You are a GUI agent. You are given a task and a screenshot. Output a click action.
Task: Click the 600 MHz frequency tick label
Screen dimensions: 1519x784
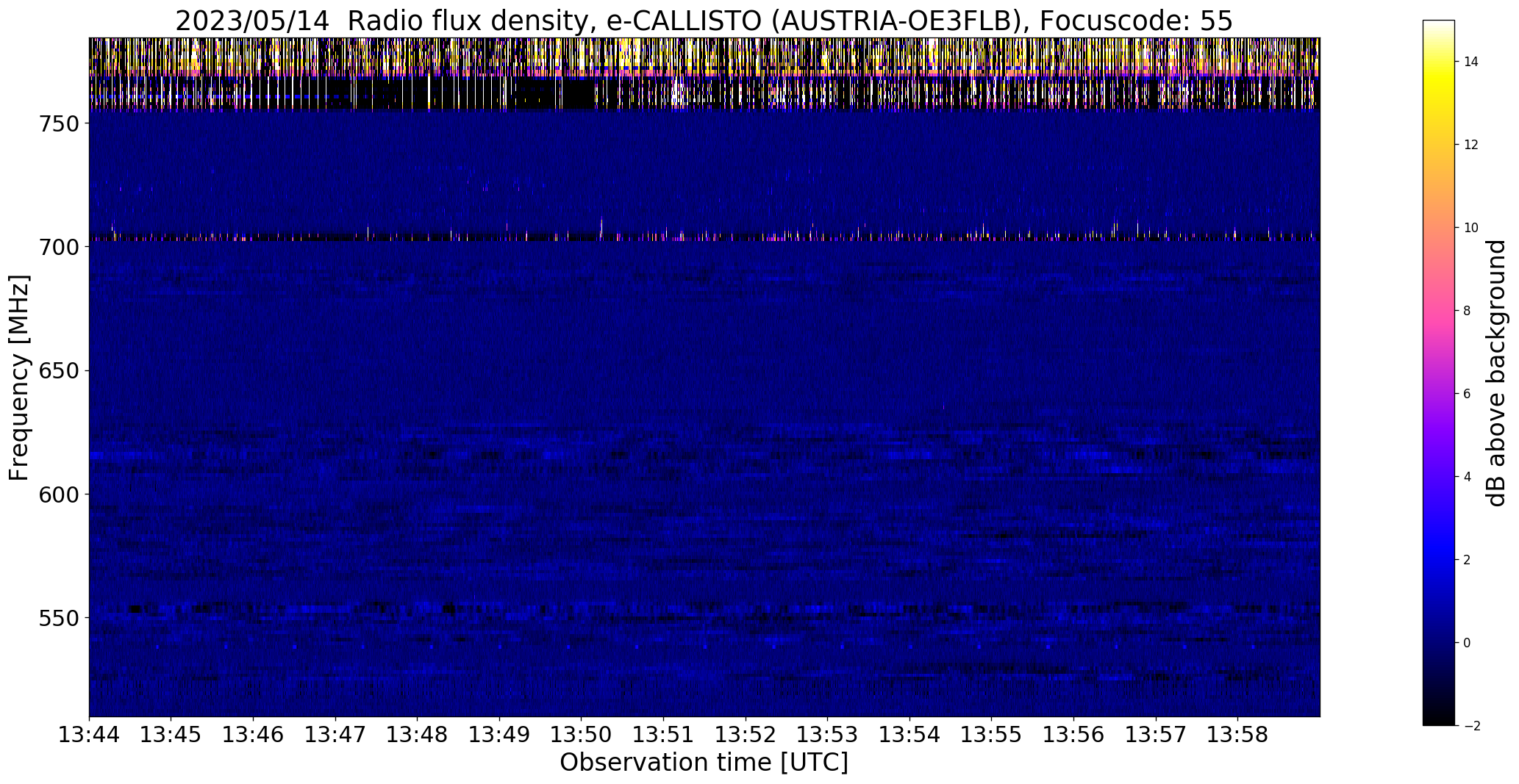point(58,495)
